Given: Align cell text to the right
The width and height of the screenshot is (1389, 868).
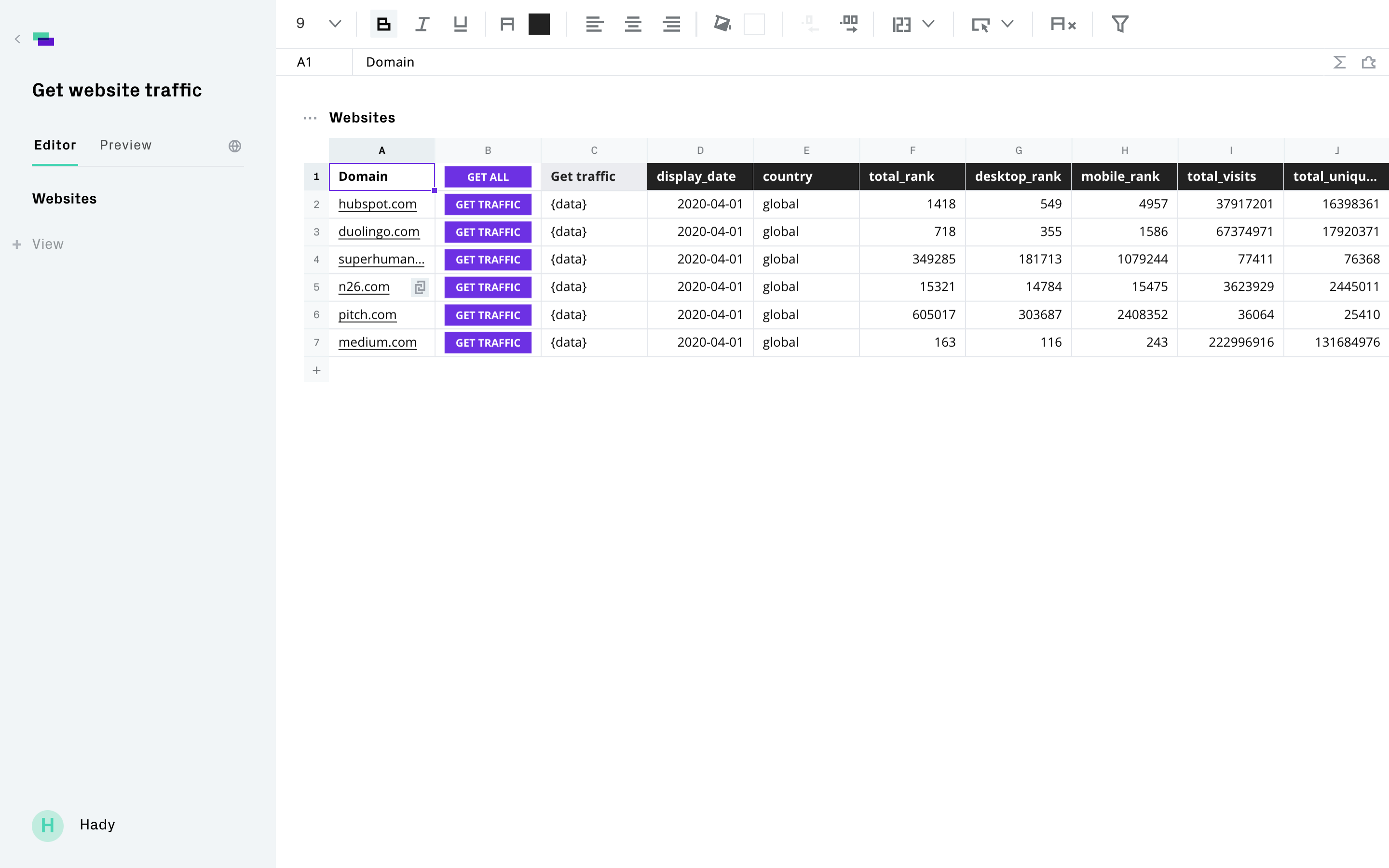Looking at the screenshot, I should click(x=671, y=24).
